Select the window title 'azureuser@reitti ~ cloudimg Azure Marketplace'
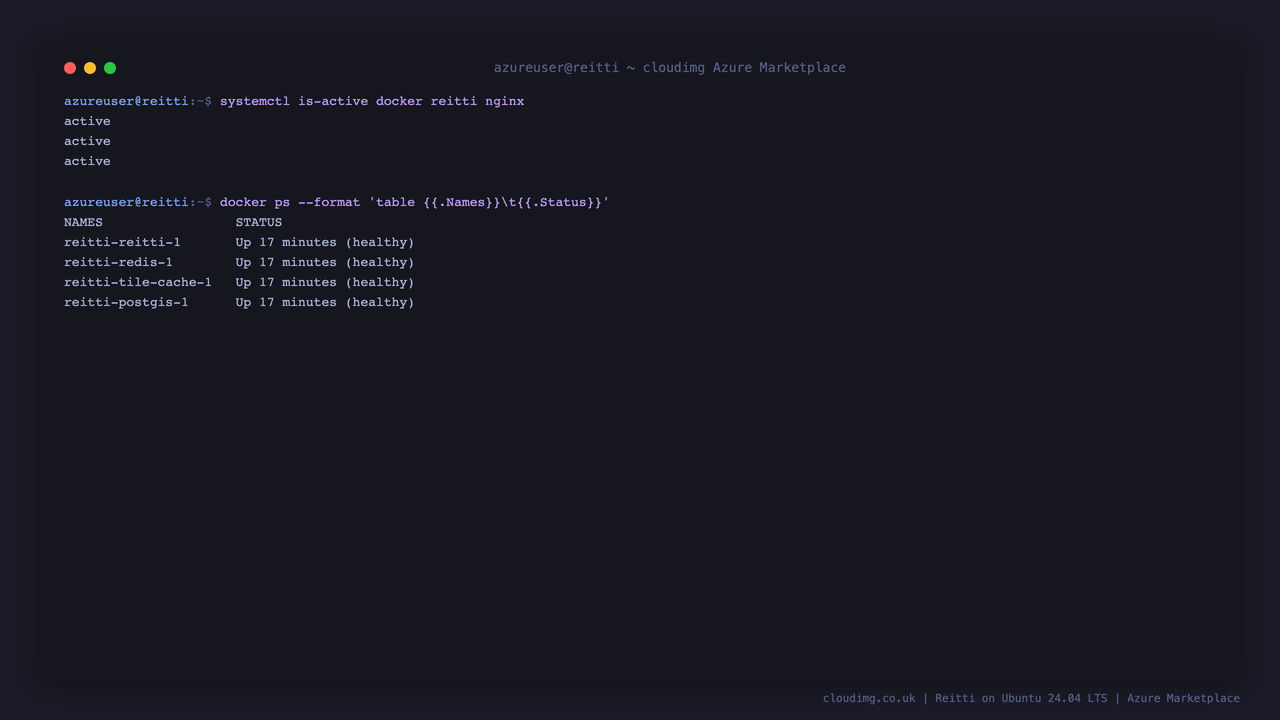 [670, 68]
